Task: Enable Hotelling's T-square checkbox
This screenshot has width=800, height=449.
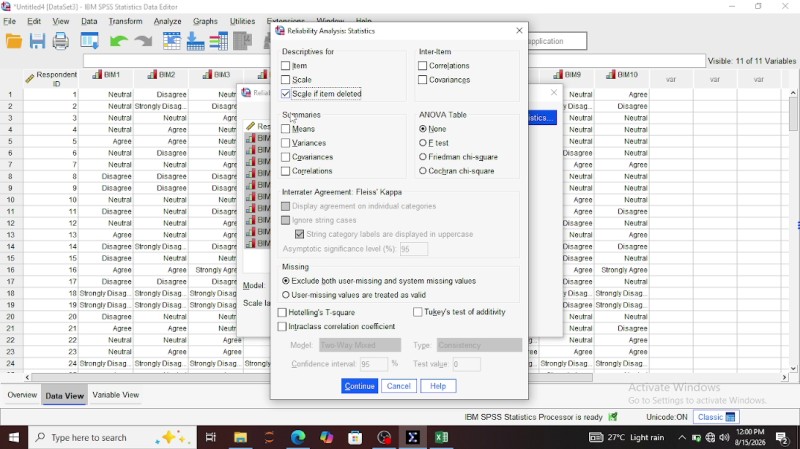Action: tap(282, 312)
